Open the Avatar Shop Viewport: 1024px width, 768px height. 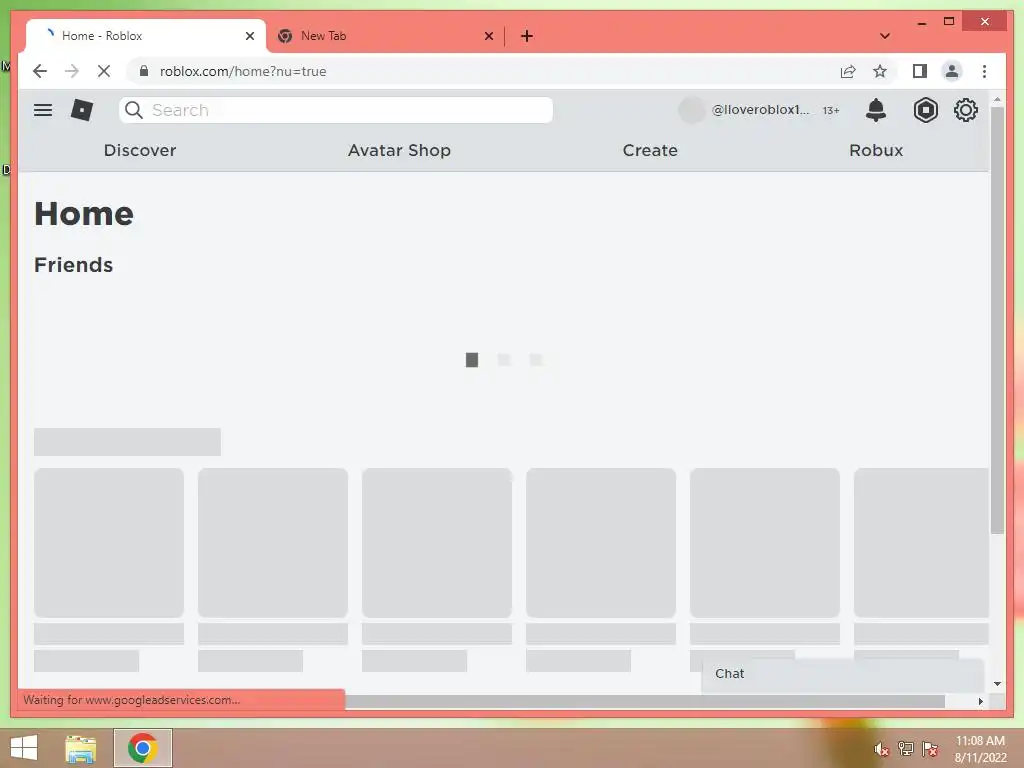point(399,150)
